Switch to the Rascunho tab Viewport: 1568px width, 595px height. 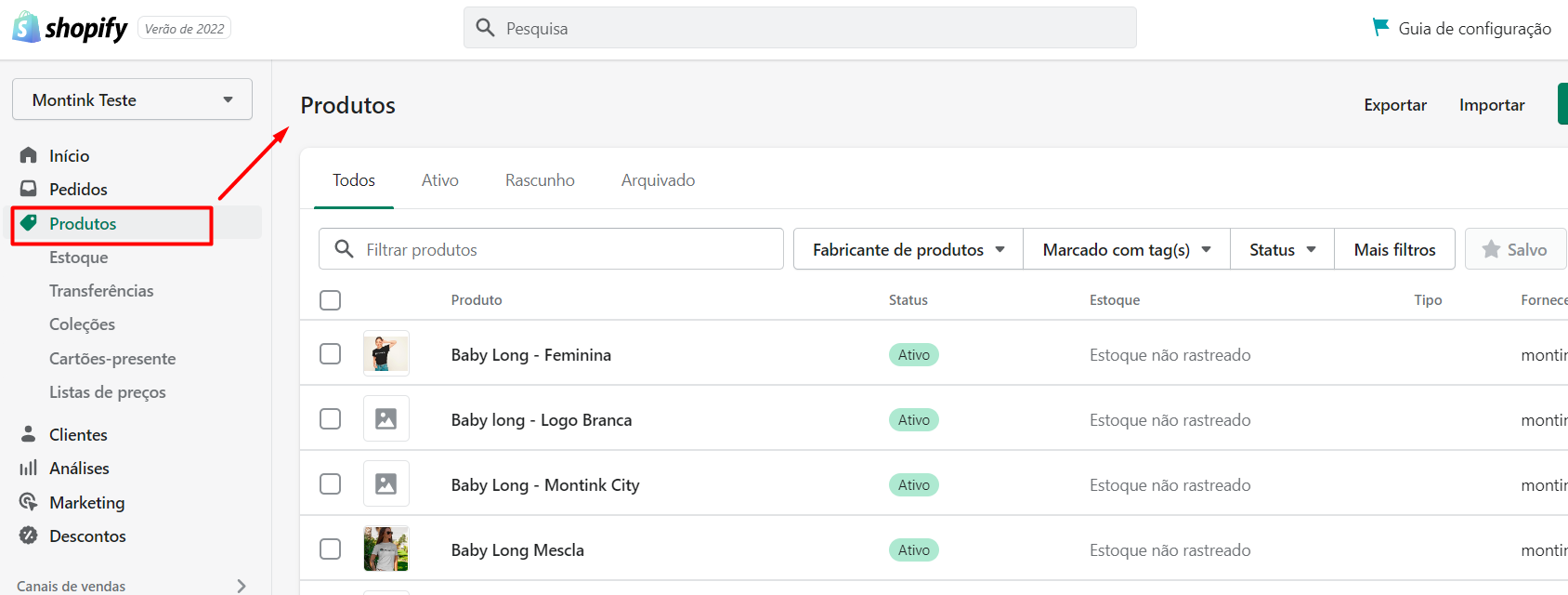pos(540,180)
